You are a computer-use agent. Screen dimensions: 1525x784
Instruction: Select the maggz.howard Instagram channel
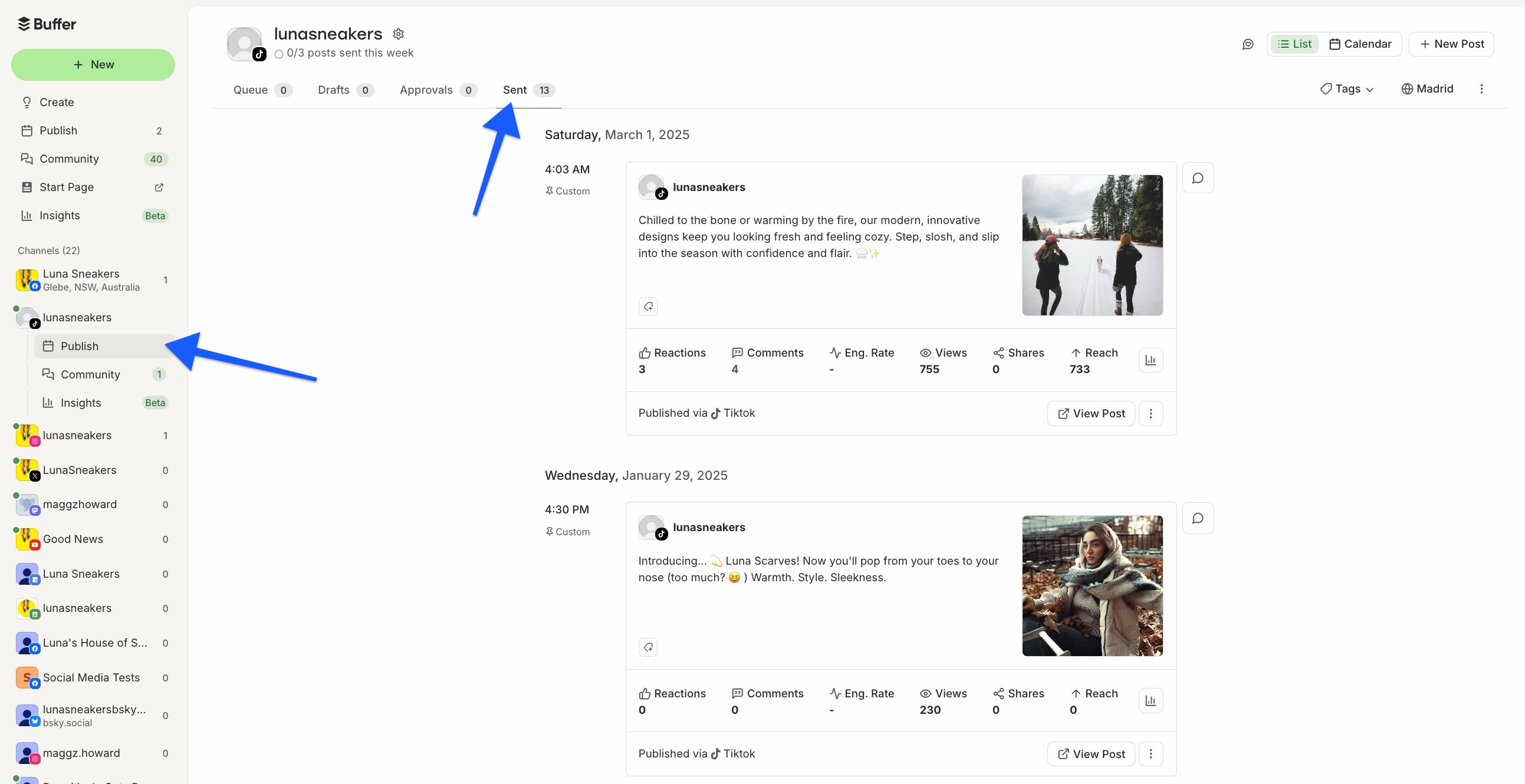[x=93, y=753]
